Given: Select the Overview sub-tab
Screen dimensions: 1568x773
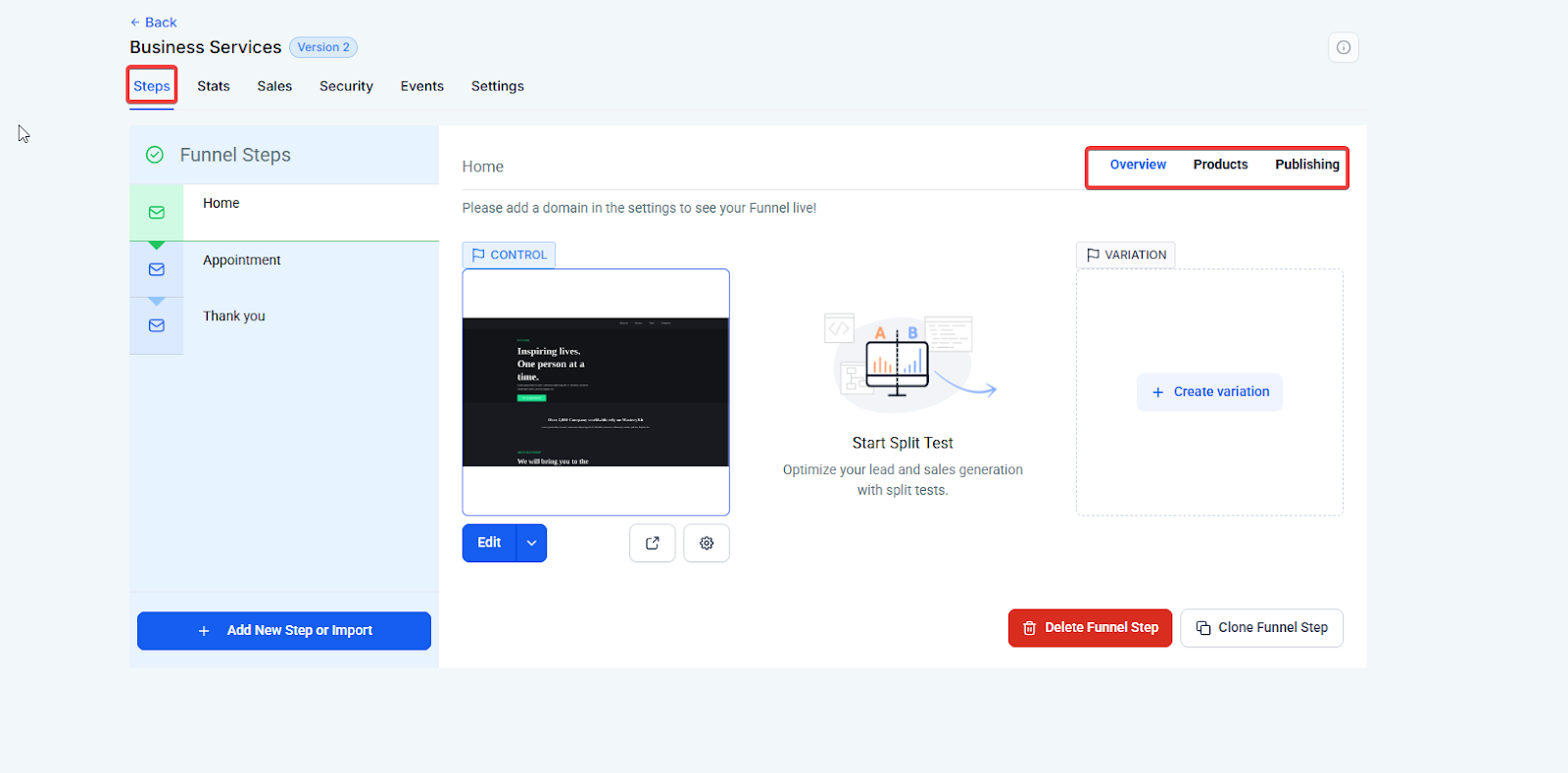Looking at the screenshot, I should pyautogui.click(x=1138, y=165).
